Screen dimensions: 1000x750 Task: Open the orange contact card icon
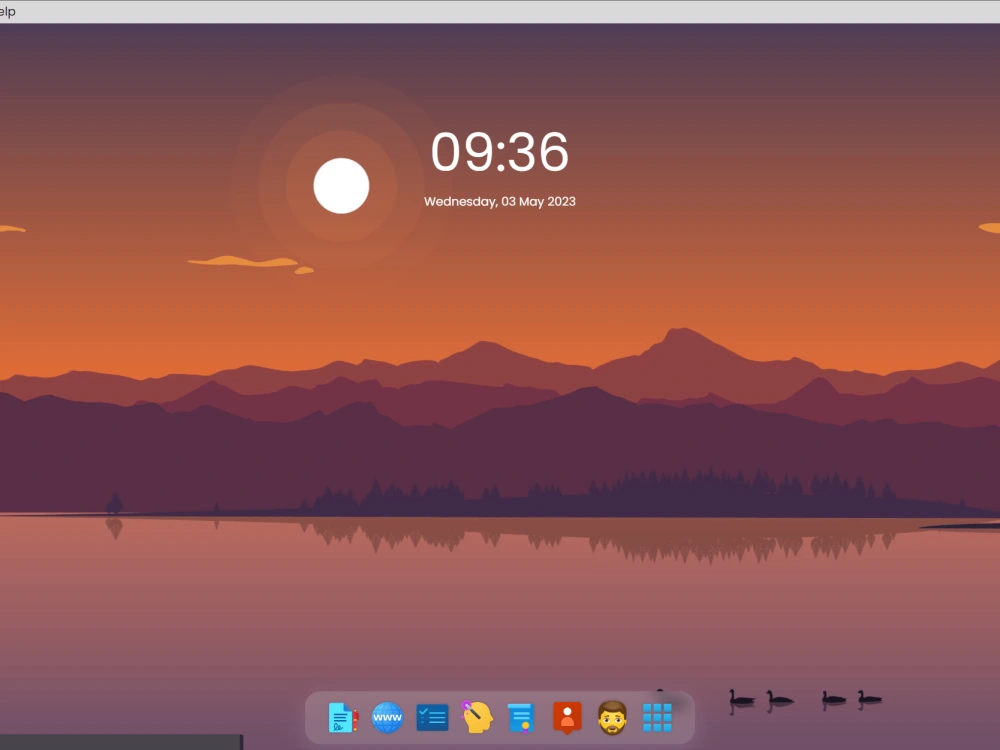click(x=567, y=717)
